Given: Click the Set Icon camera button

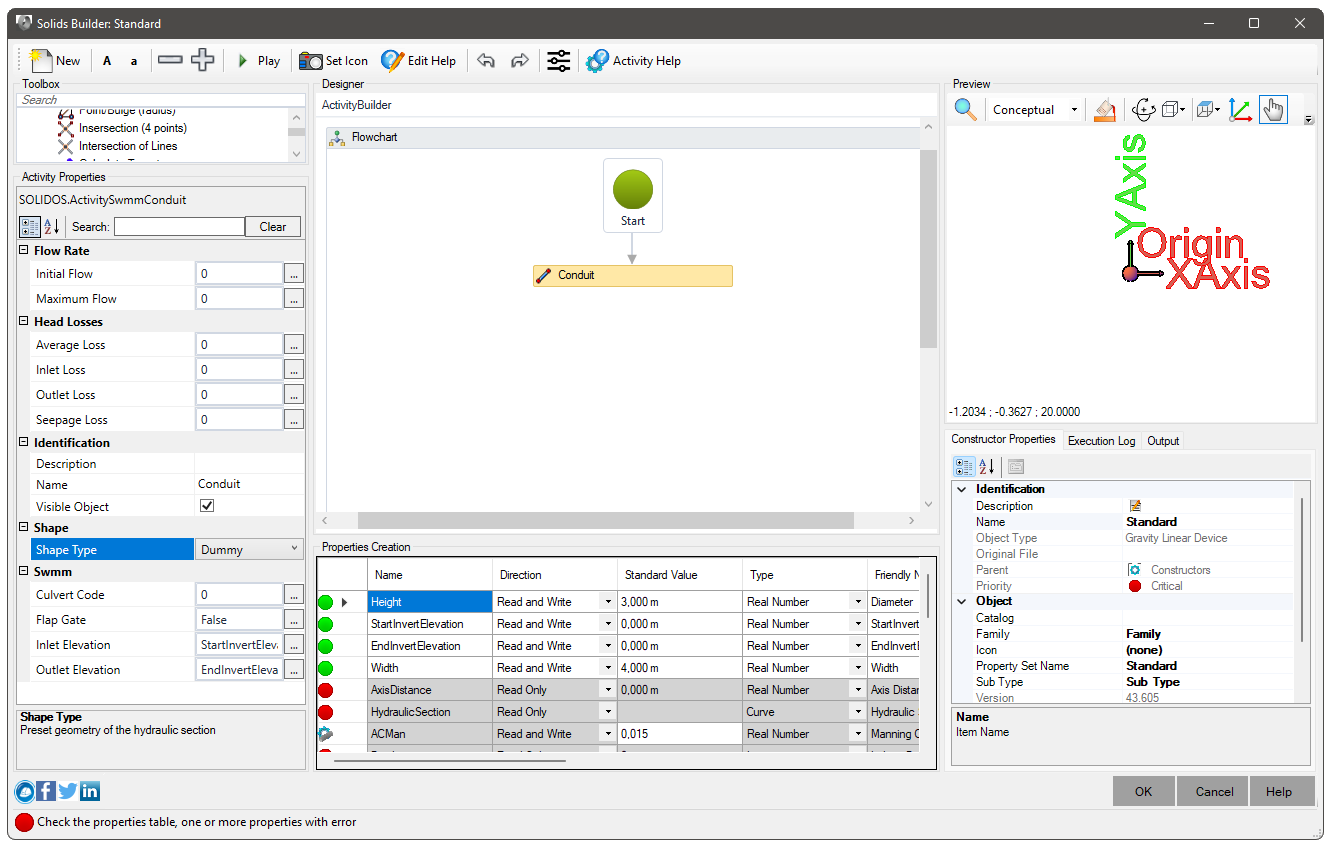Looking at the screenshot, I should [x=334, y=61].
